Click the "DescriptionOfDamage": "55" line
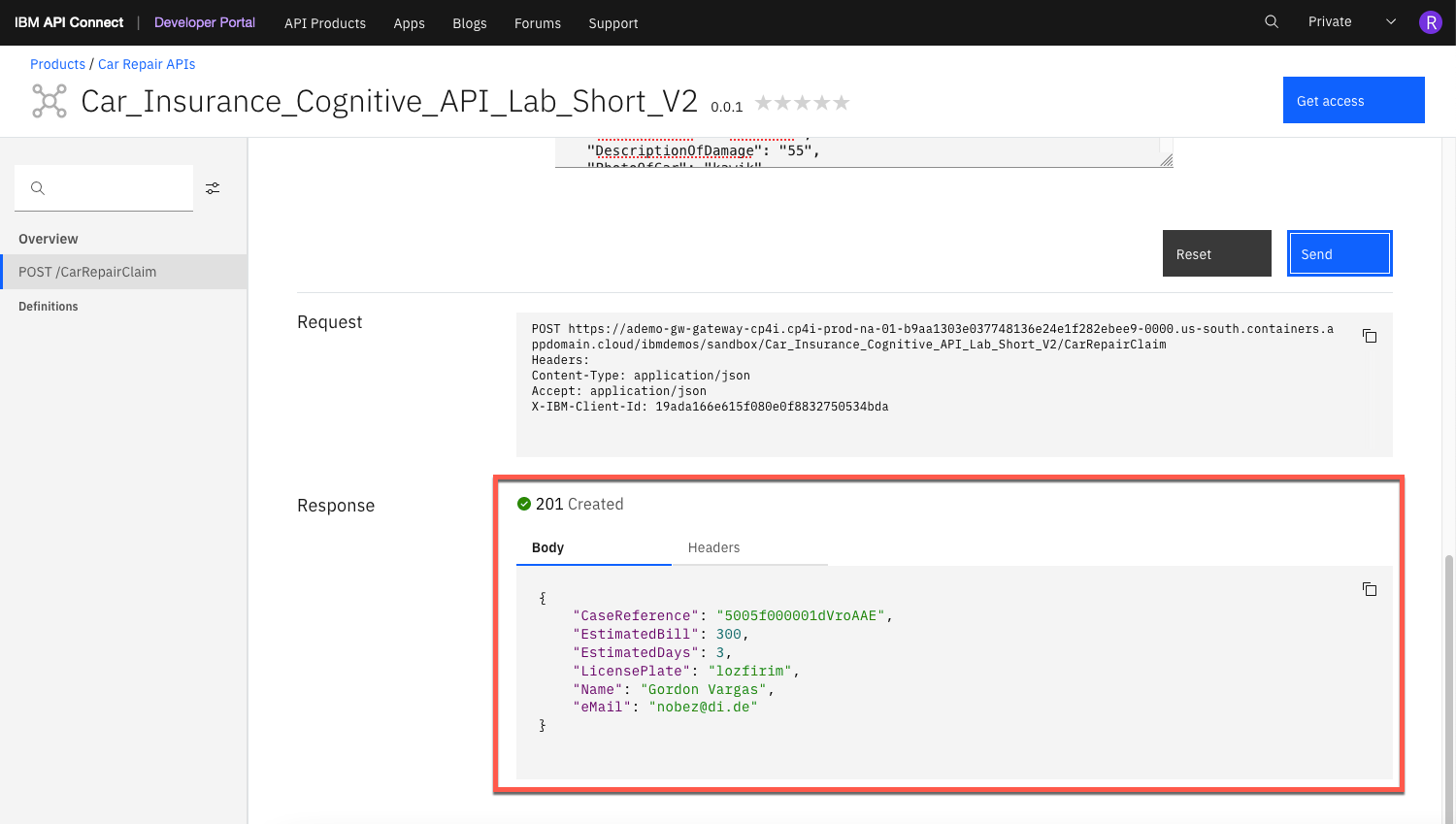1456x824 pixels. pos(704,150)
